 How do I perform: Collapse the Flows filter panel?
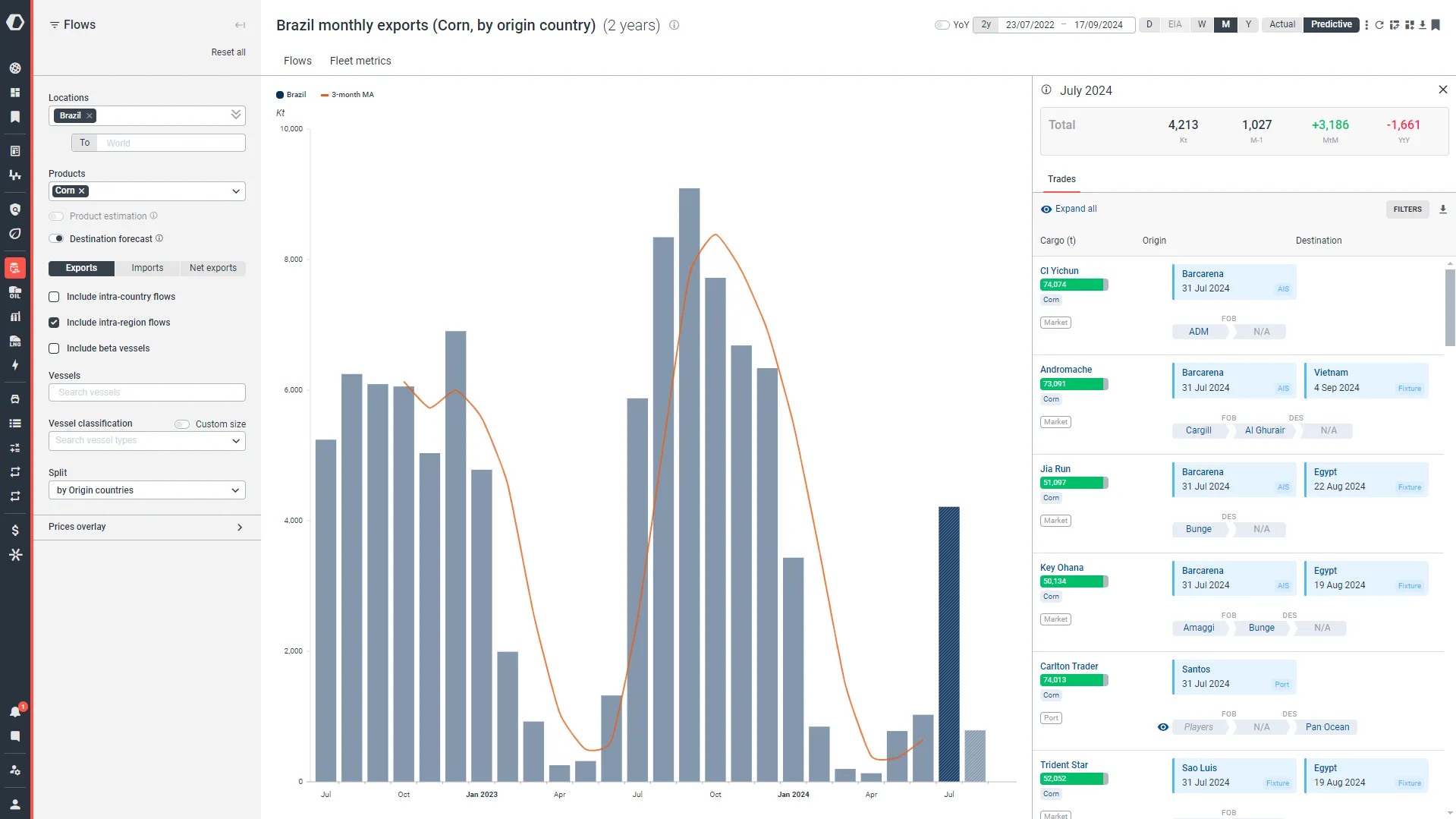point(240,25)
